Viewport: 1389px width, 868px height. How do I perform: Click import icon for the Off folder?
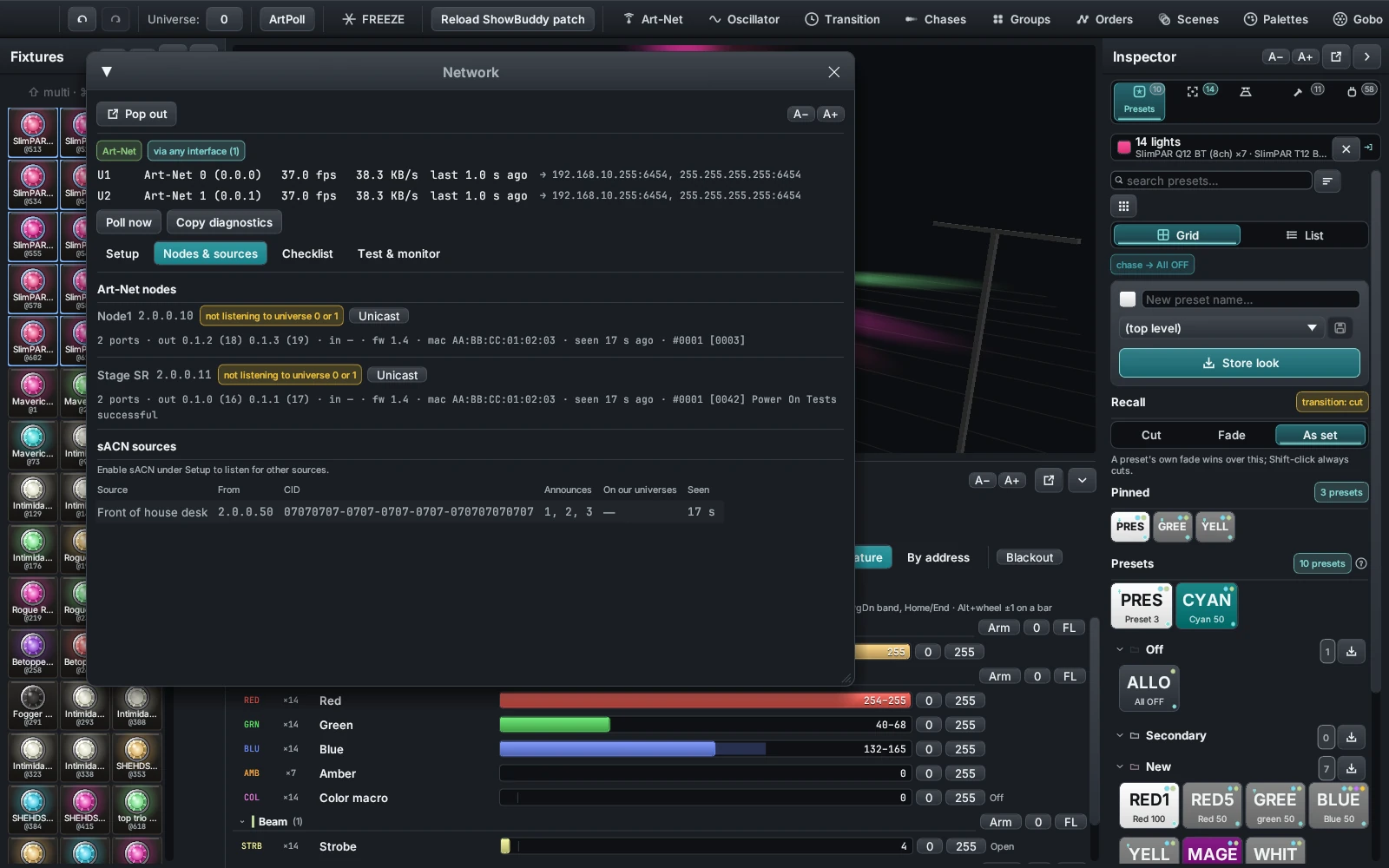(1352, 651)
